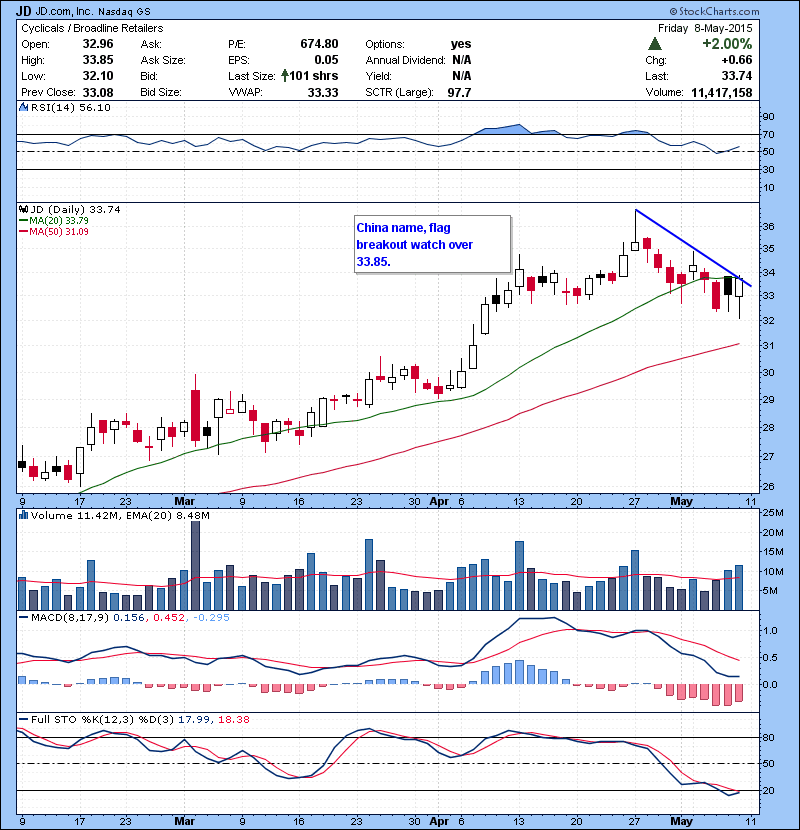800x830 pixels.
Task: Click the bold JD ticker symbol in header
Action: click(x=24, y=11)
